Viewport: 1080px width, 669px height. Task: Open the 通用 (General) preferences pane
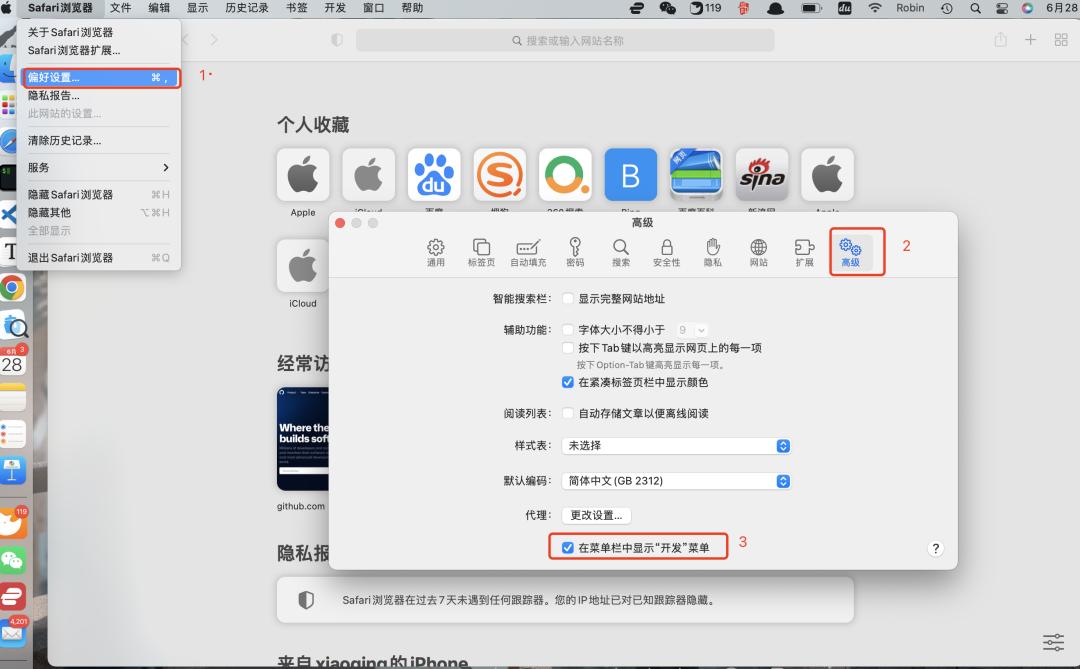click(436, 251)
